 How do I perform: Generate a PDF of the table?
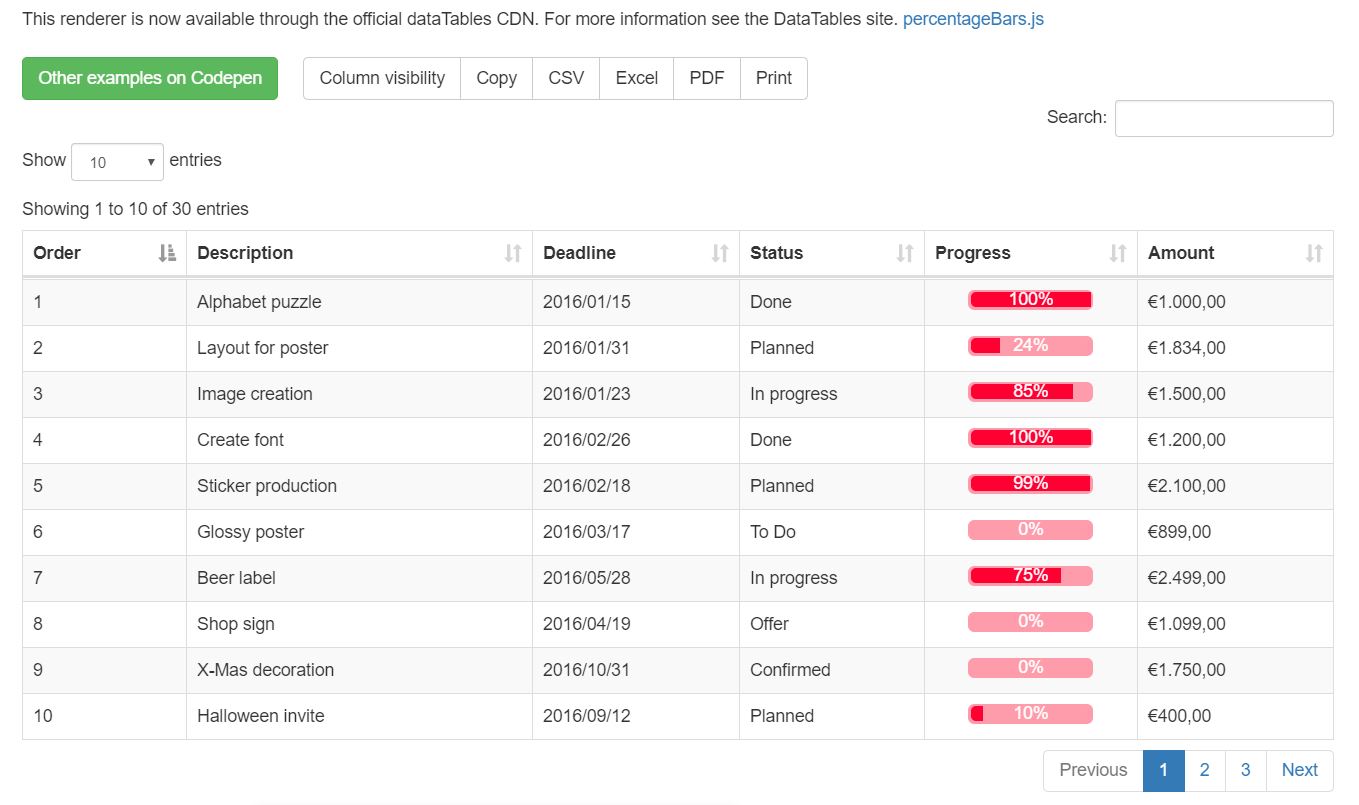(x=706, y=78)
